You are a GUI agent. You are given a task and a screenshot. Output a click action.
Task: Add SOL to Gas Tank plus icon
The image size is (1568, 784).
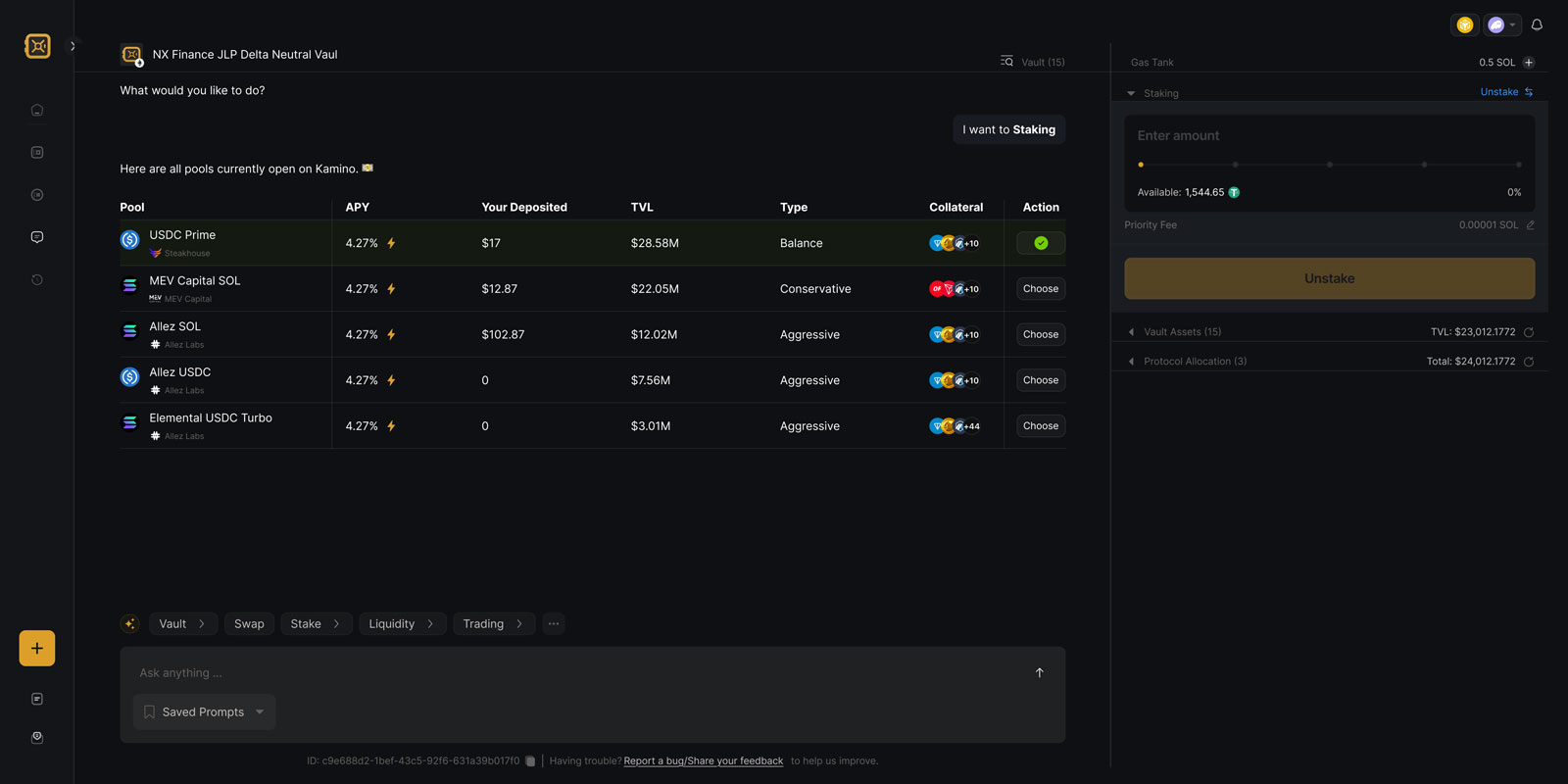coord(1529,63)
